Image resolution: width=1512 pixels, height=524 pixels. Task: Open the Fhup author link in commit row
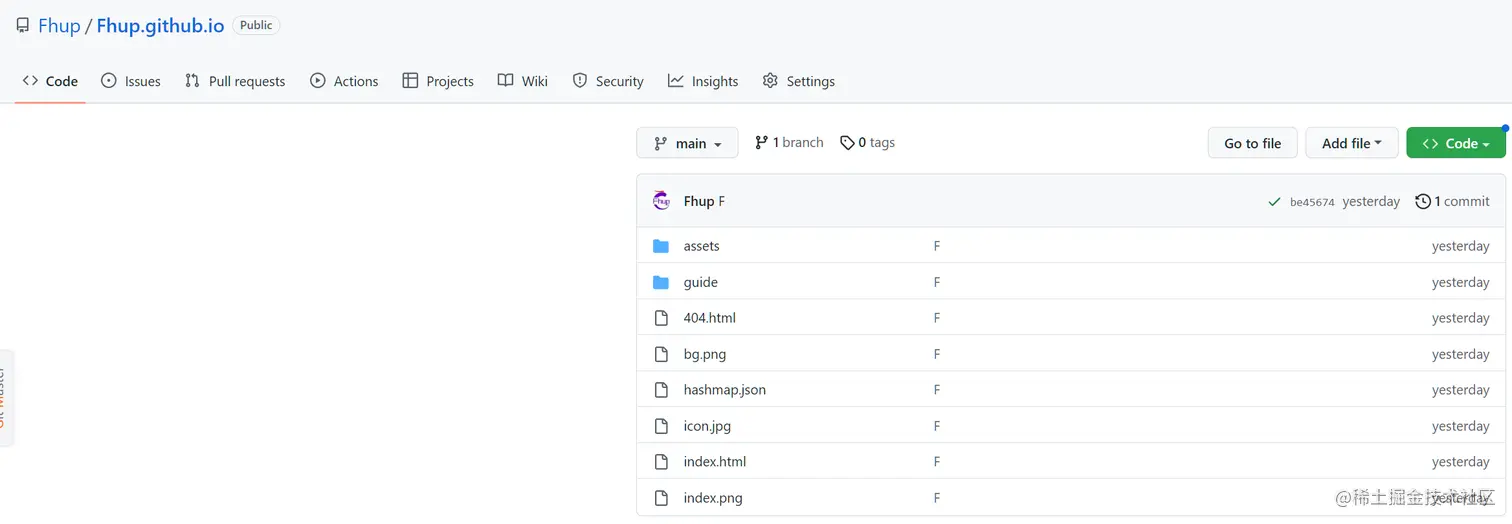click(699, 201)
